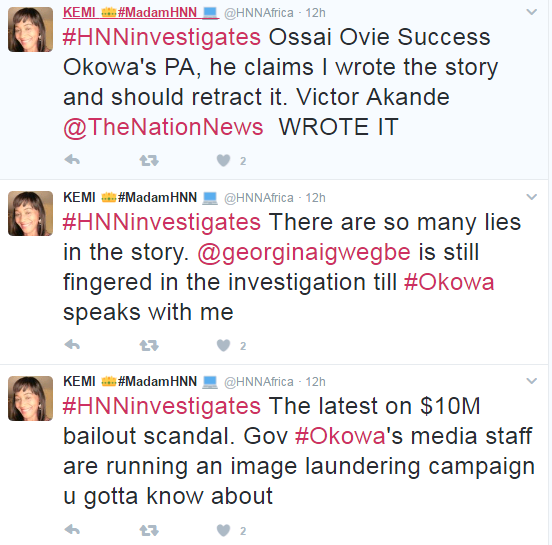Like the image laundering campaign tweet
The width and height of the screenshot is (552, 545).
click(x=223, y=530)
